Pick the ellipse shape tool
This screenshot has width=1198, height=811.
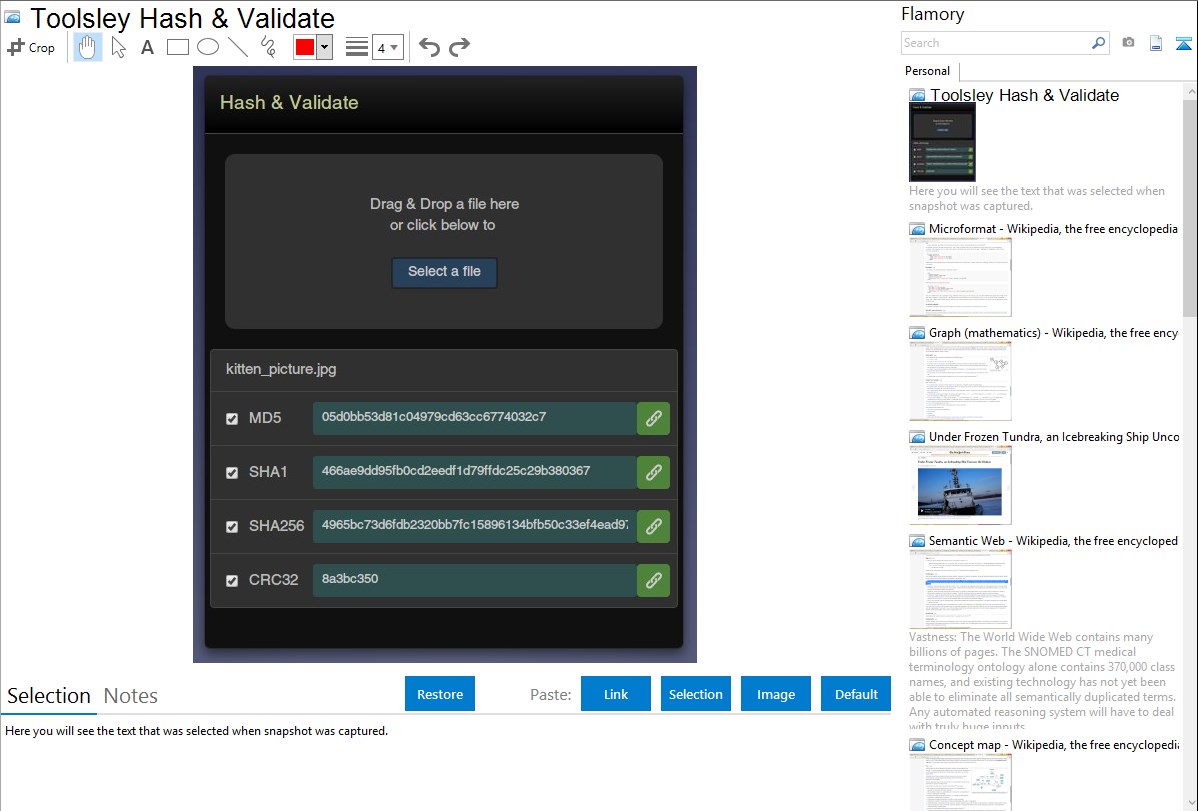pos(207,47)
